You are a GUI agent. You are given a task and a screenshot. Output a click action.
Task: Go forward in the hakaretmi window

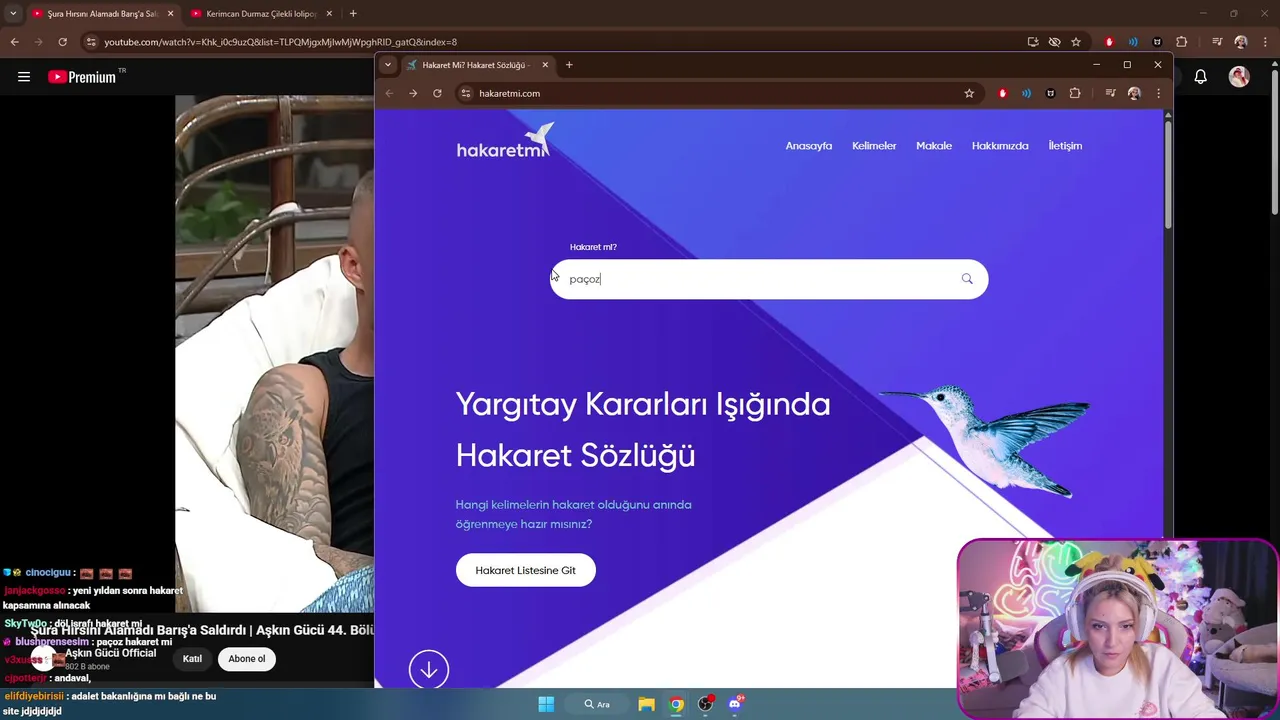click(413, 93)
